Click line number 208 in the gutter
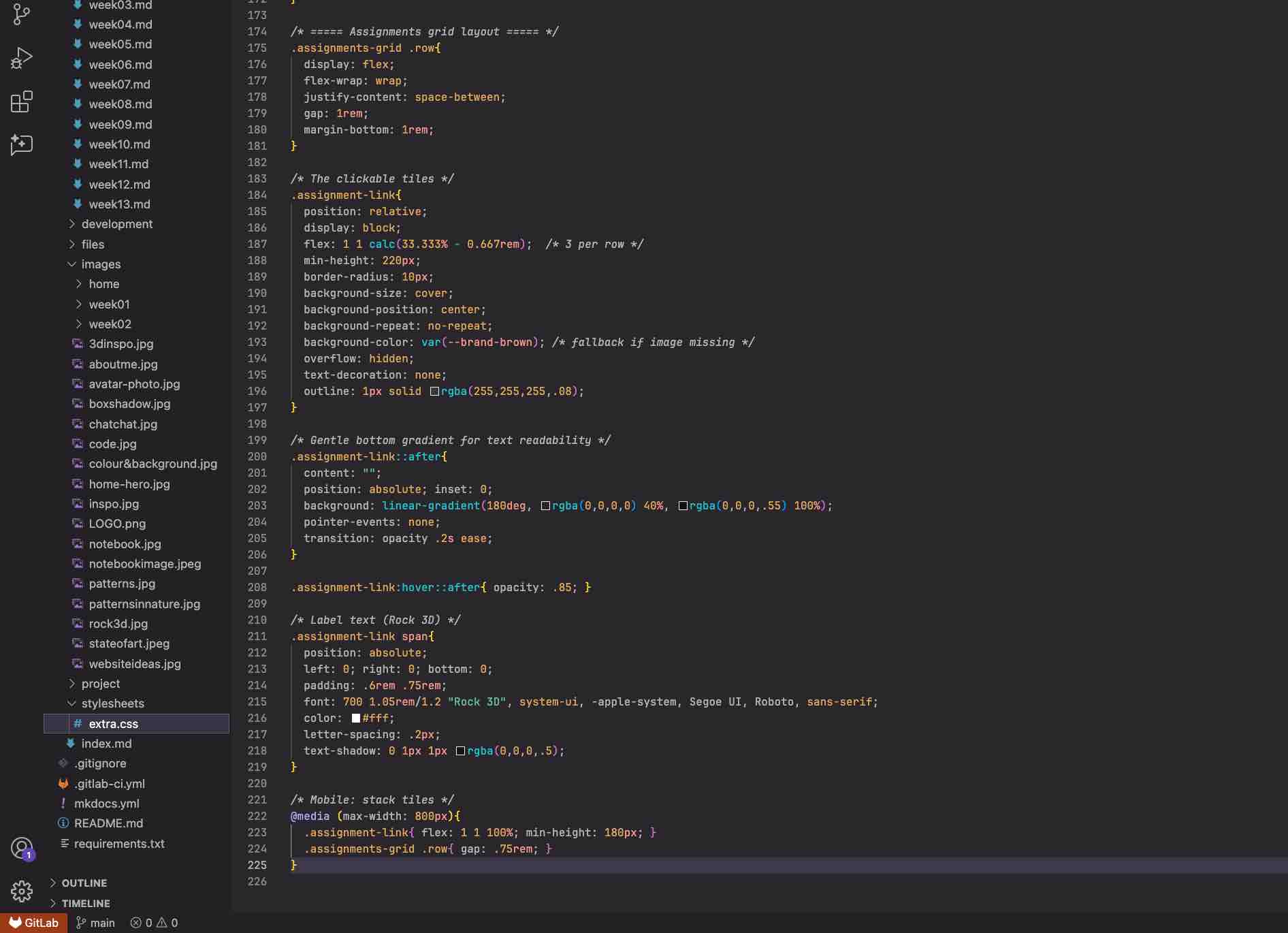The height and width of the screenshot is (933, 1288). (257, 588)
